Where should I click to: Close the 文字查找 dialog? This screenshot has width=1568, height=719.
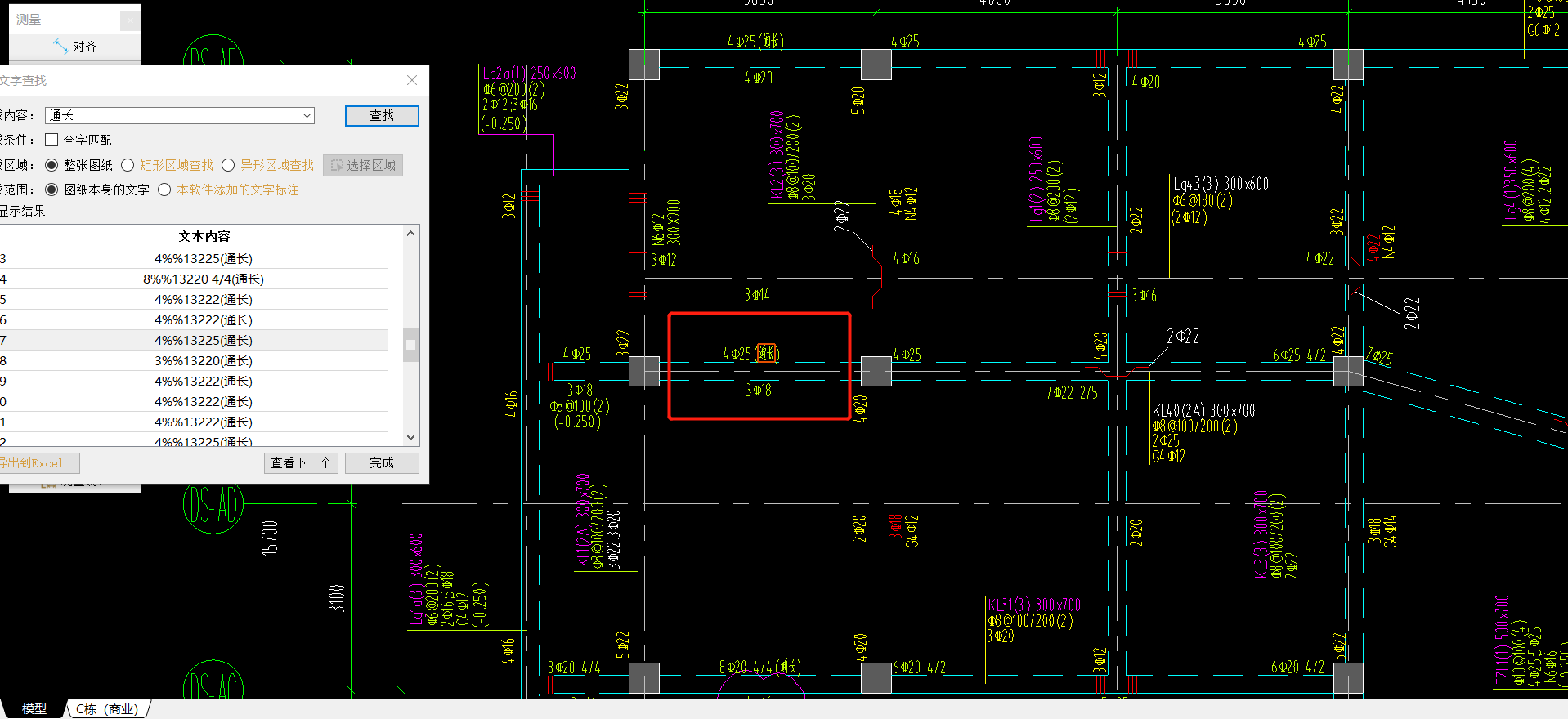412,80
